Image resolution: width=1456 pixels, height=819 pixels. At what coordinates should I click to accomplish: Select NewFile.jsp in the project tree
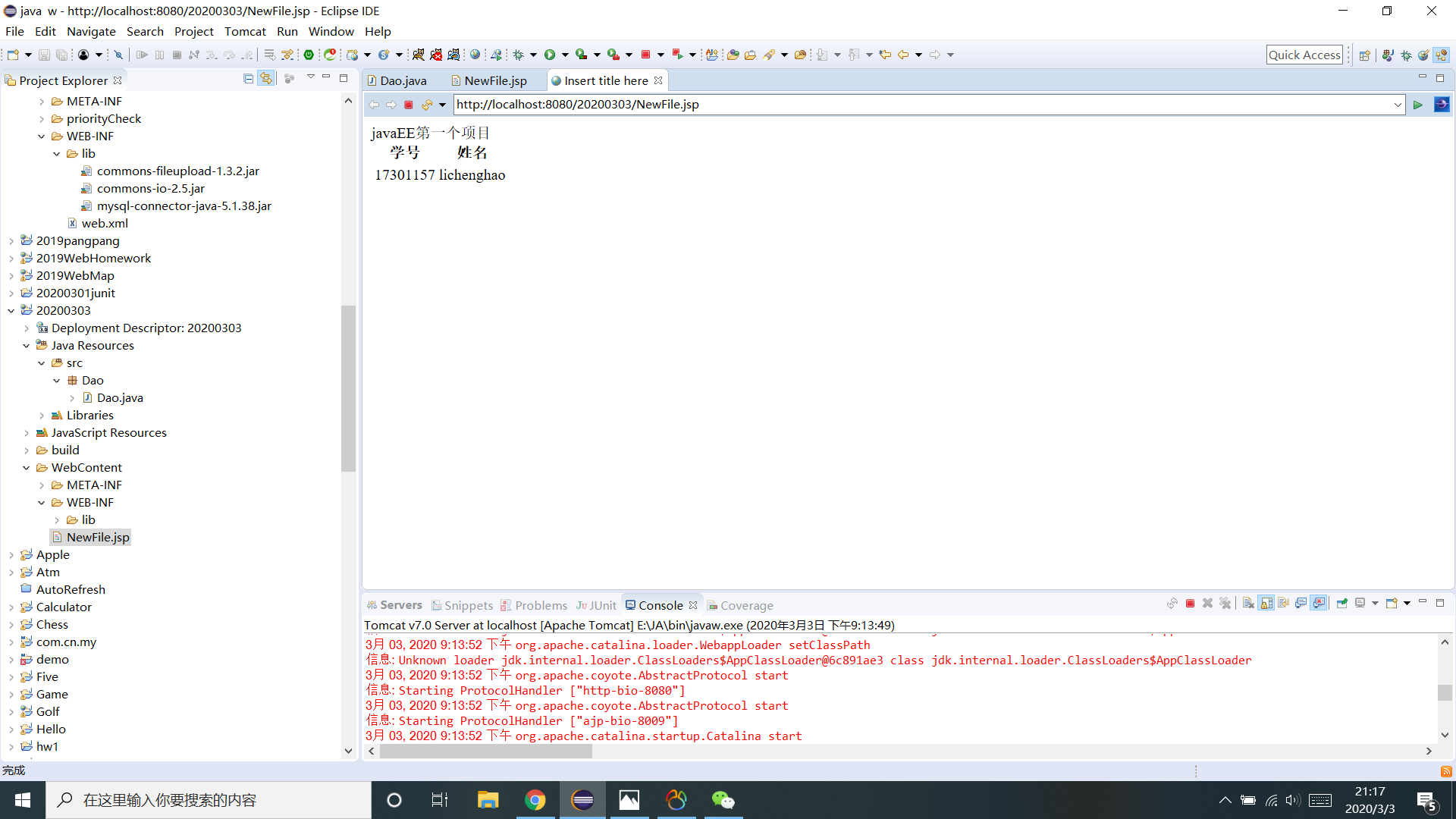click(98, 537)
